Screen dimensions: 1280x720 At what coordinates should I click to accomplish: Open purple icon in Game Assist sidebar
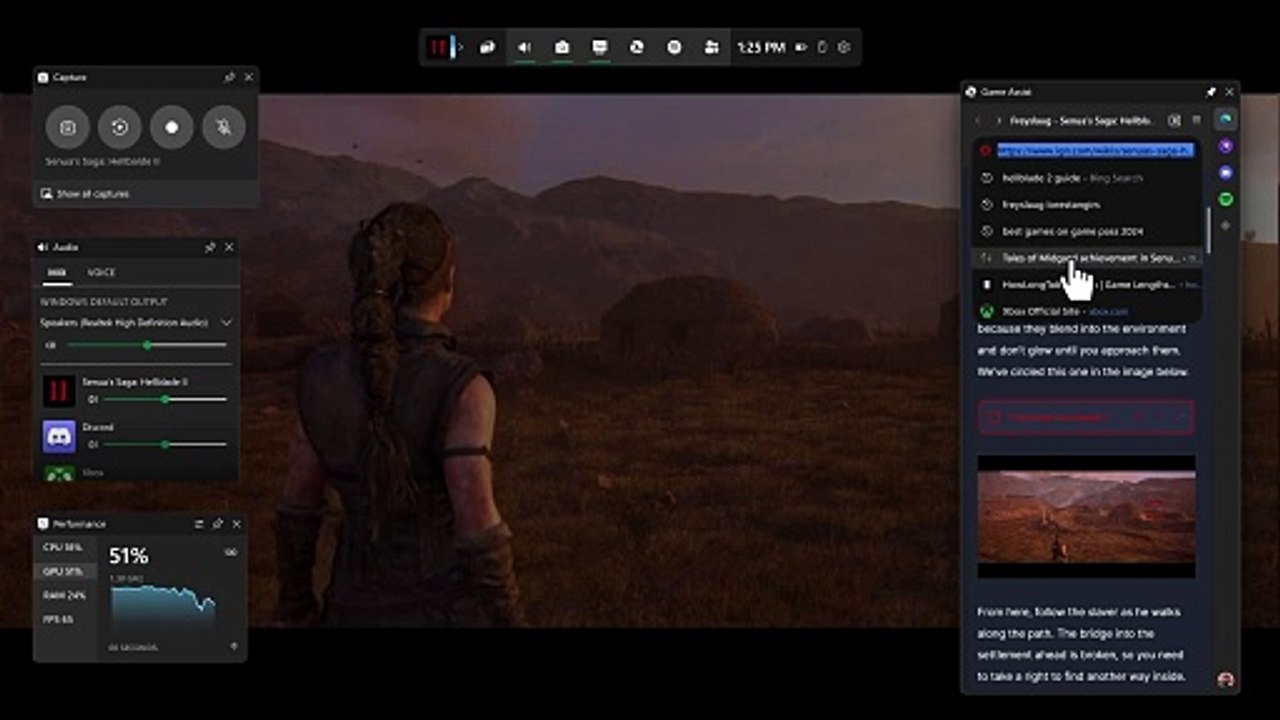(1226, 146)
